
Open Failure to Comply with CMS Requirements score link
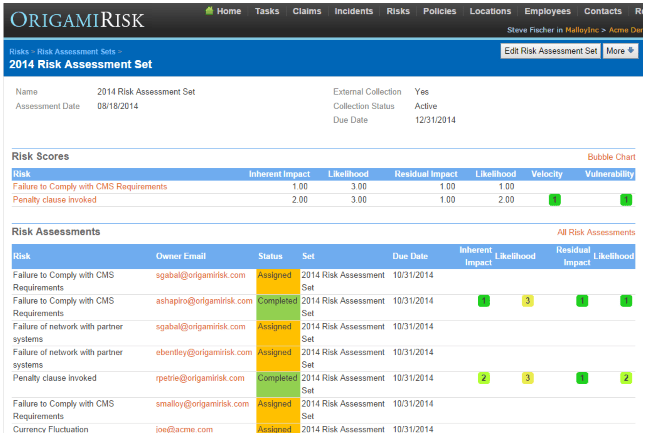[90, 187]
